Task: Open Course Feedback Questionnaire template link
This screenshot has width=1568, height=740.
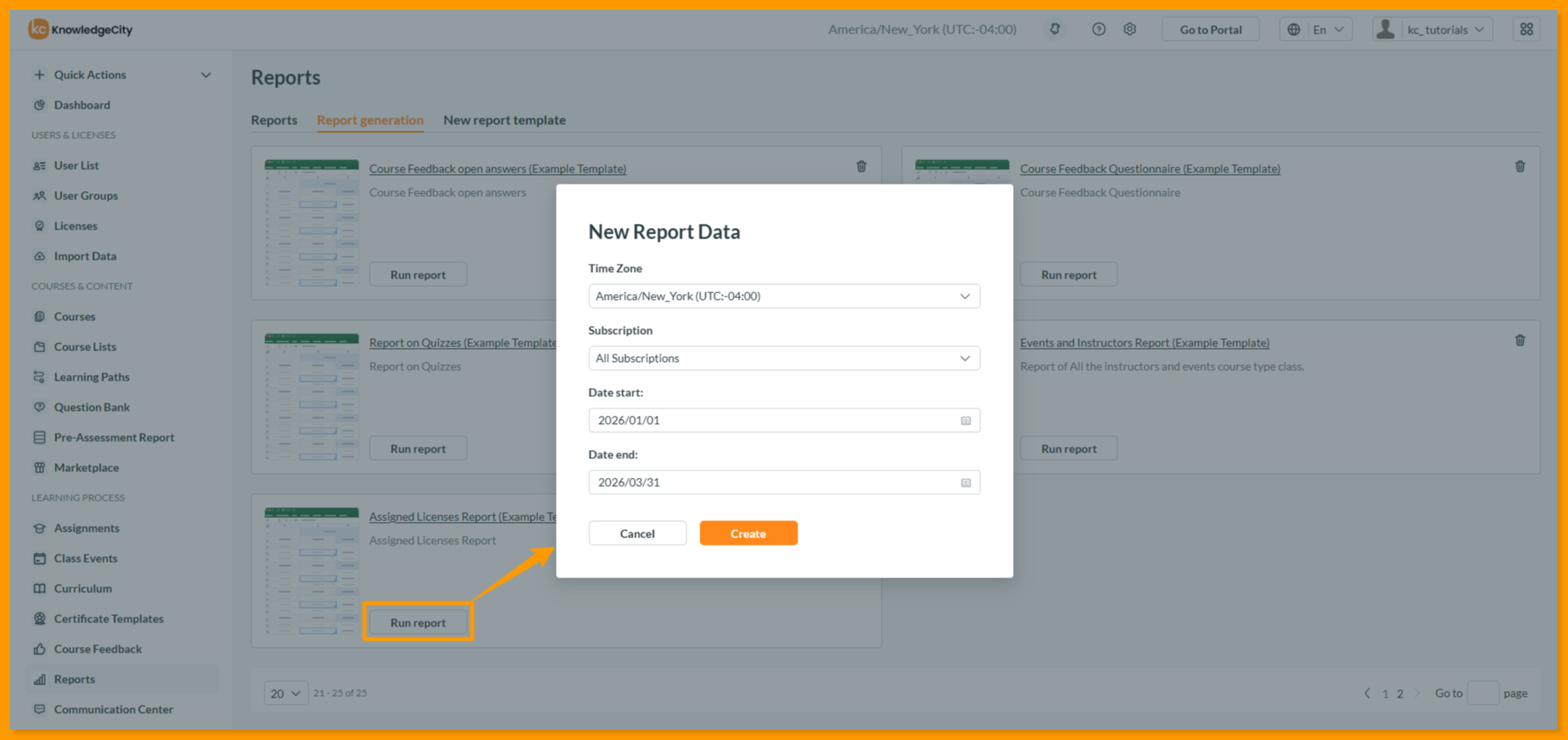Action: [1150, 169]
